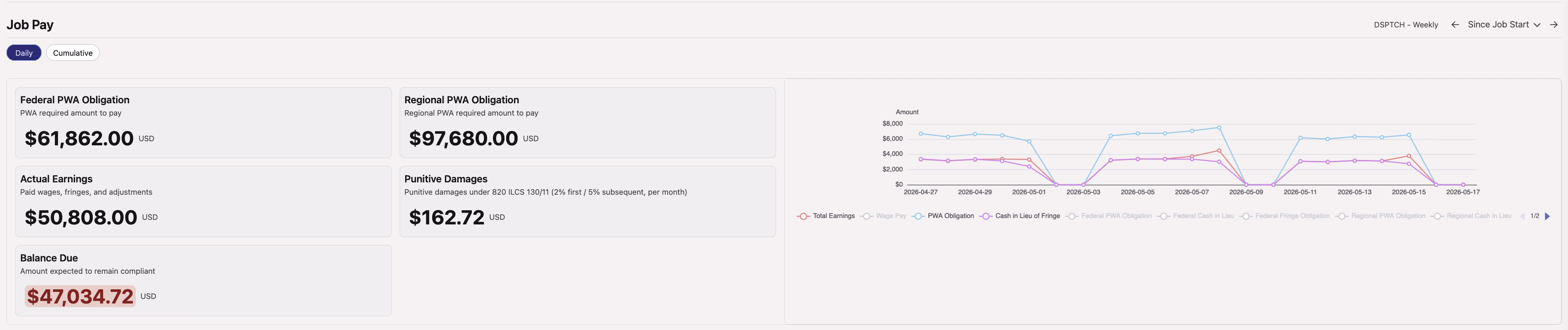Enable Federal Cash in Lieu legend series
This screenshot has height=330, width=1568.
click(1195, 216)
